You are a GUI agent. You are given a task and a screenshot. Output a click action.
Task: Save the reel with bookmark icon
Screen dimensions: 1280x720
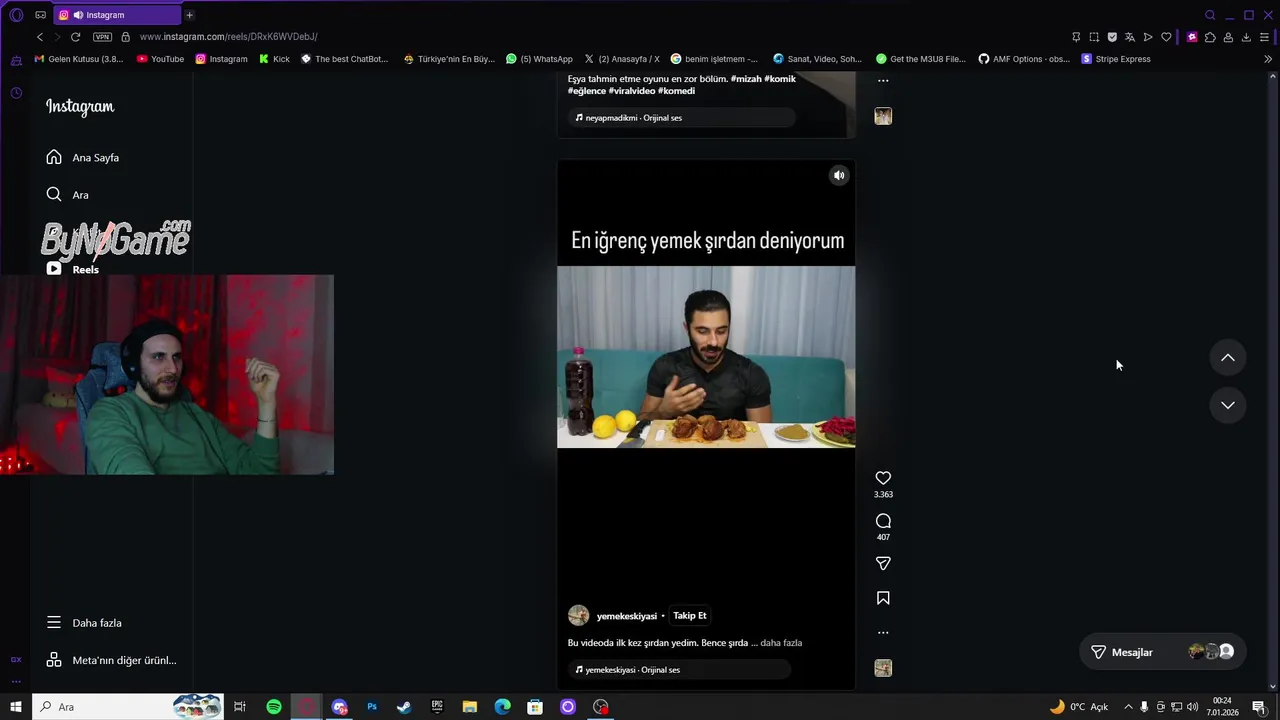click(x=883, y=598)
